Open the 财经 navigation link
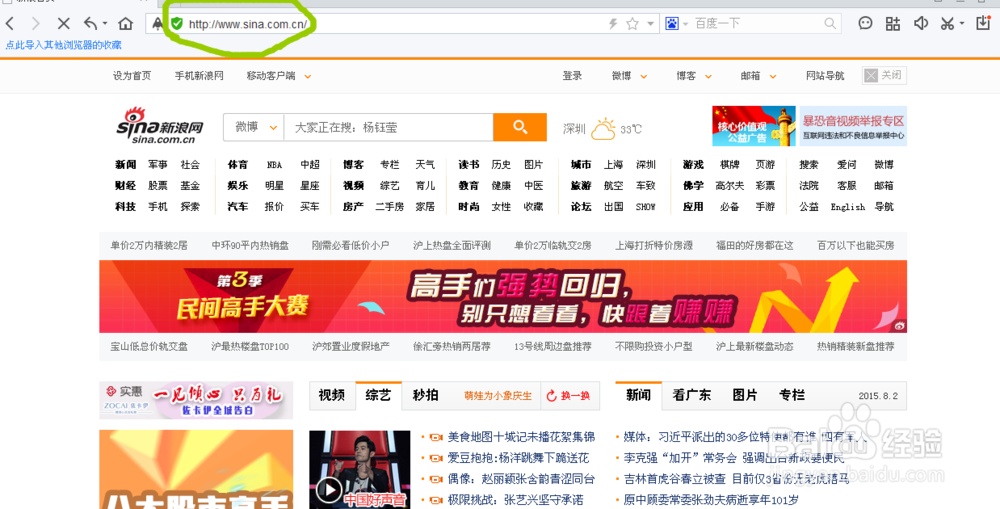Image resolution: width=1000 pixels, height=509 pixels. click(x=126, y=186)
